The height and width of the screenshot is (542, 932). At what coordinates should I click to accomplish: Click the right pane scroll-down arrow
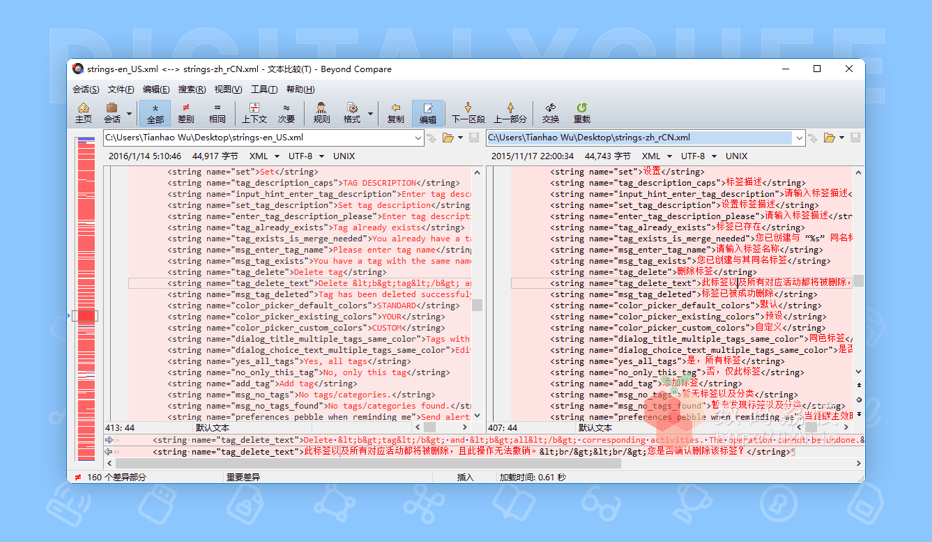point(858,371)
